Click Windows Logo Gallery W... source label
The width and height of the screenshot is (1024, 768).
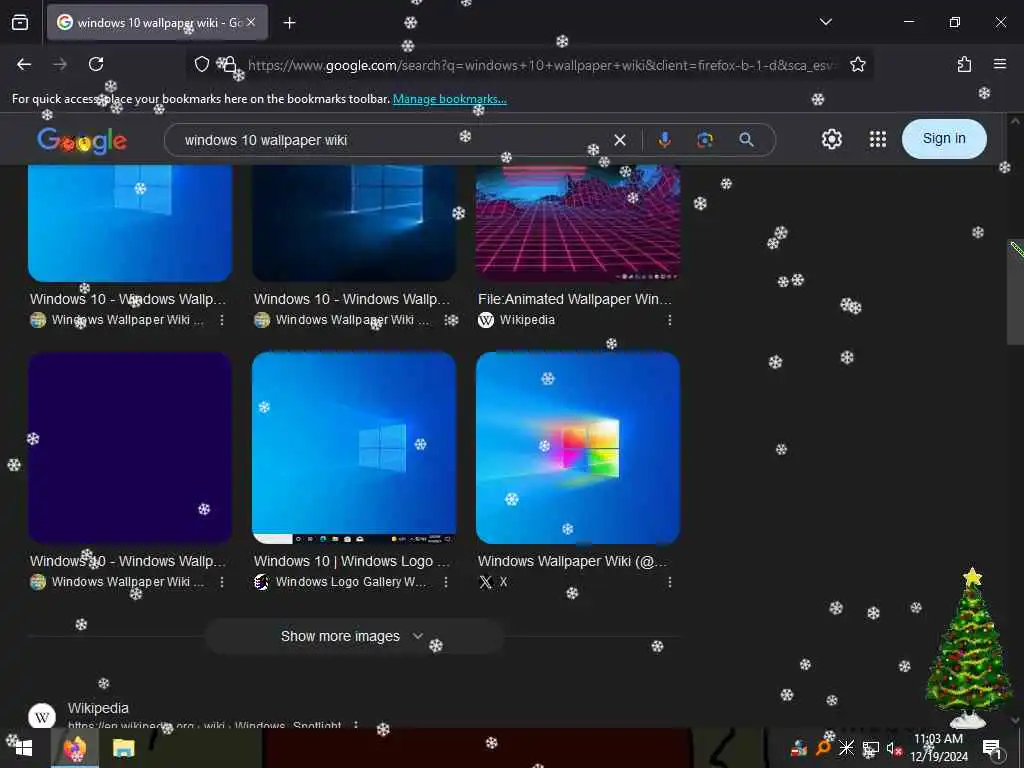pos(351,582)
